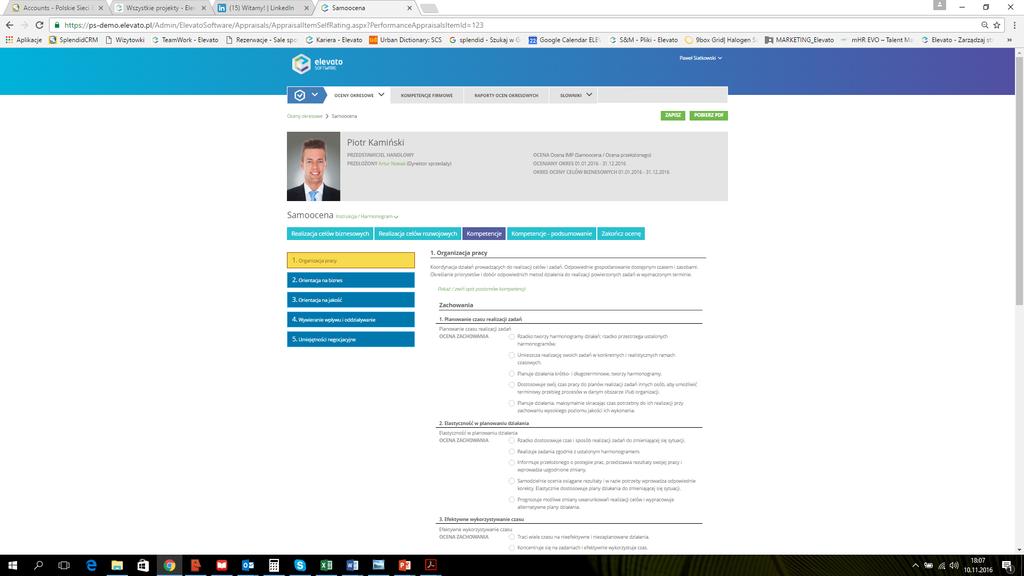Expand the Instrukcja / Harmonogram dropdown
The width and height of the screenshot is (1024, 576).
coord(367,216)
